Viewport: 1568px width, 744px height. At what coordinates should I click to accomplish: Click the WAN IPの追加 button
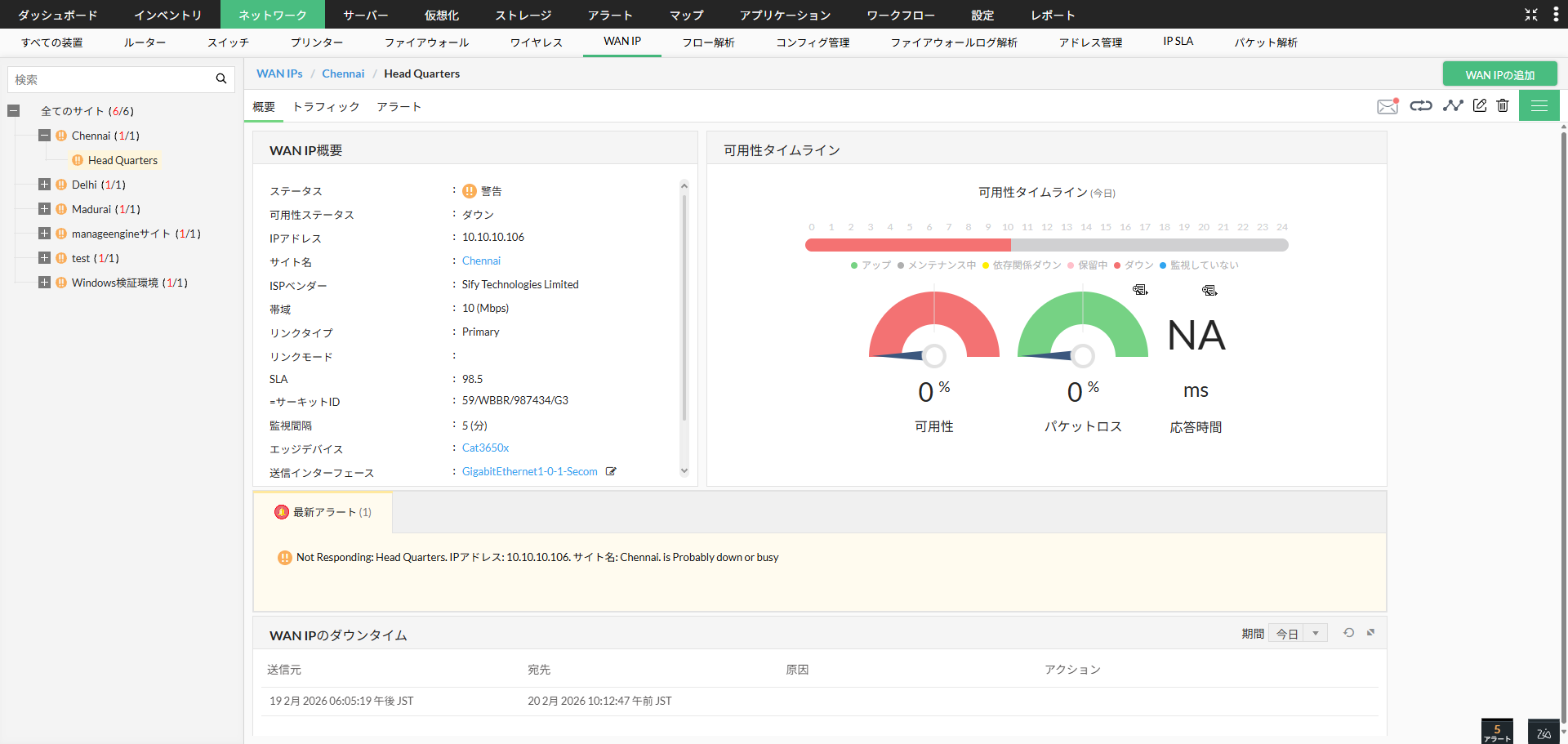click(1499, 74)
